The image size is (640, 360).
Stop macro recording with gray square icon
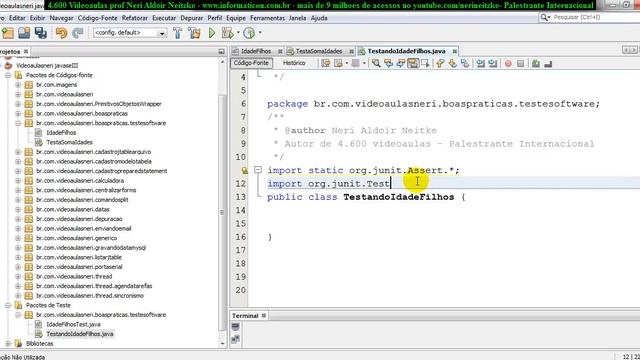point(520,63)
